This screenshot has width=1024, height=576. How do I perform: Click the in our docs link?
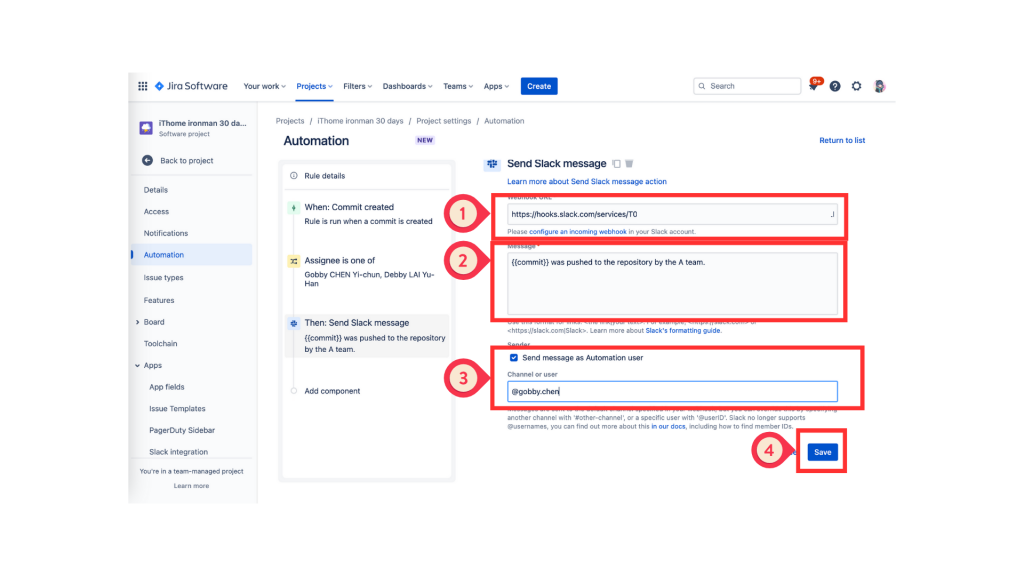click(x=668, y=426)
